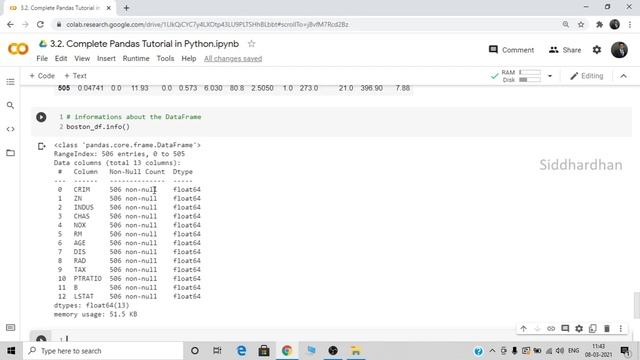Click the notebook title to rename
Screen dimensions: 640x360
point(144,44)
